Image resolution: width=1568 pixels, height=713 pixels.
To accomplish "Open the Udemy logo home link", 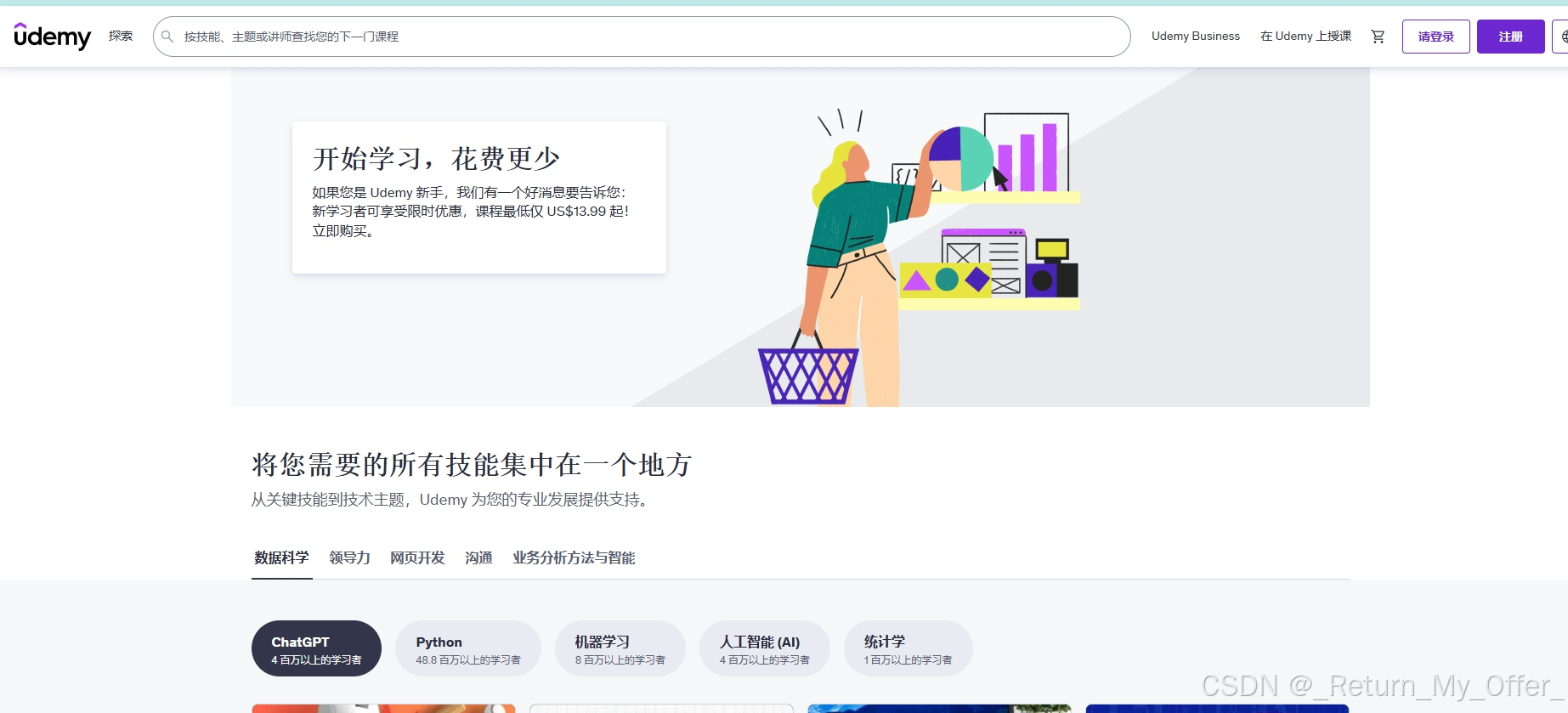I will click(53, 37).
